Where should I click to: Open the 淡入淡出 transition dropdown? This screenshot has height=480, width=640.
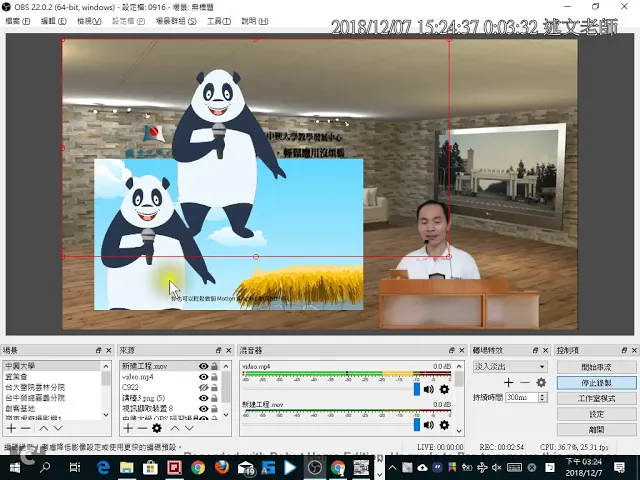510,367
